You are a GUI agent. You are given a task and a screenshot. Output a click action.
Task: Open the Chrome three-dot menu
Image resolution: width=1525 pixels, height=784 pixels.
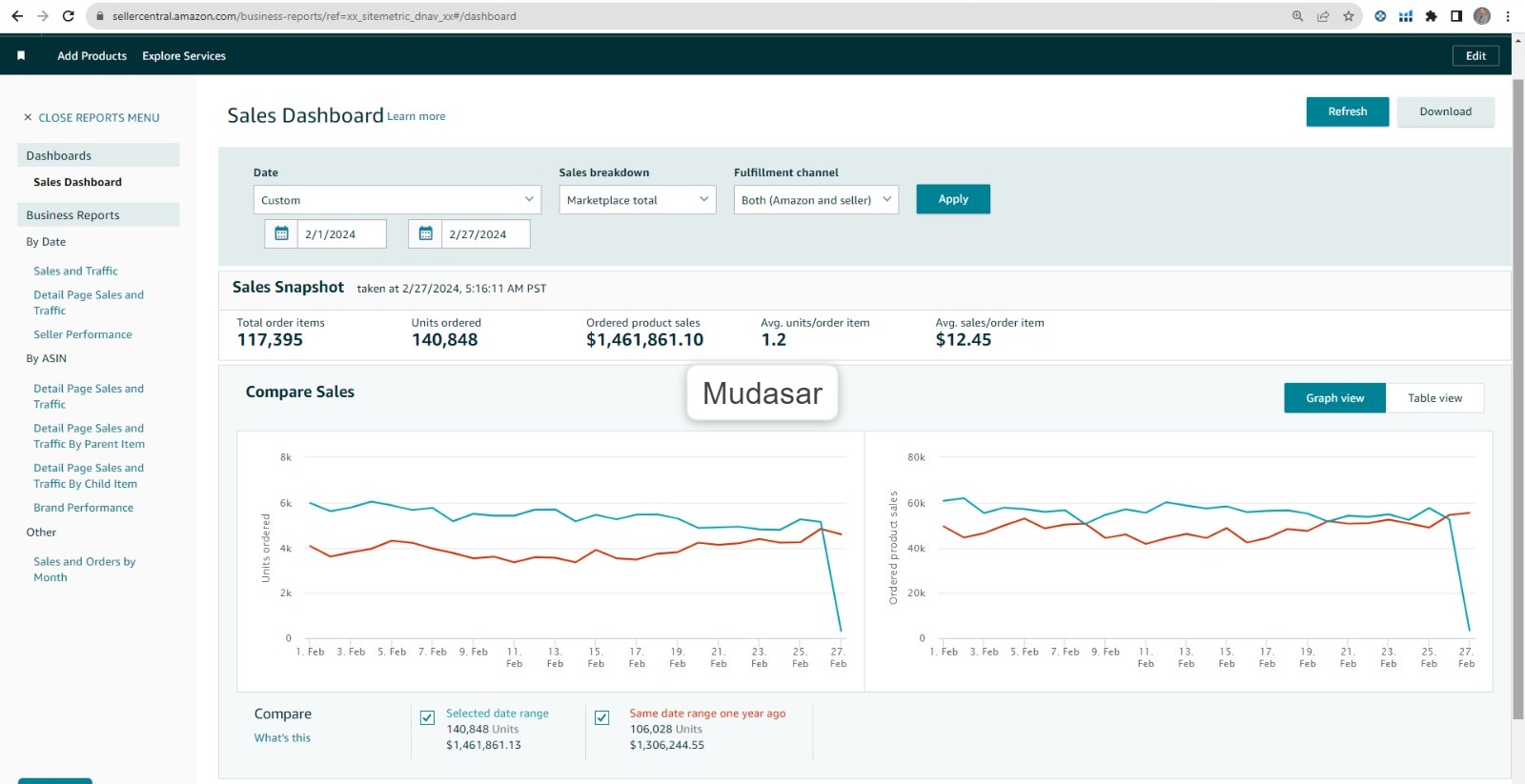tap(1508, 16)
